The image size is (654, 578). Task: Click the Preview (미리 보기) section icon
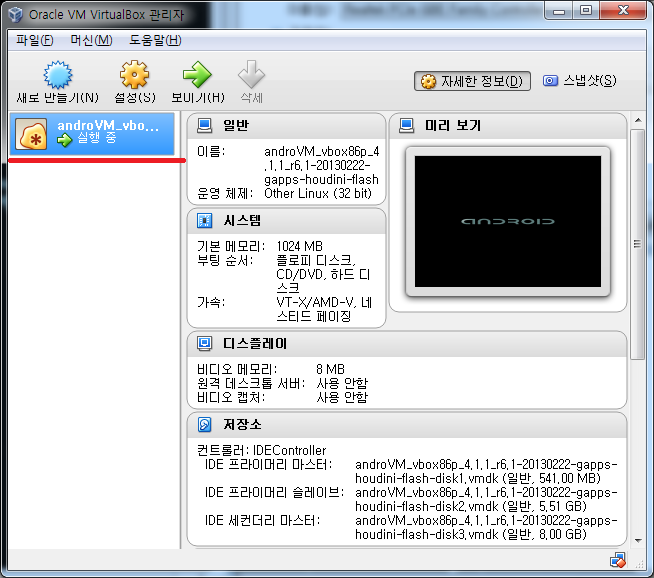coord(406,125)
